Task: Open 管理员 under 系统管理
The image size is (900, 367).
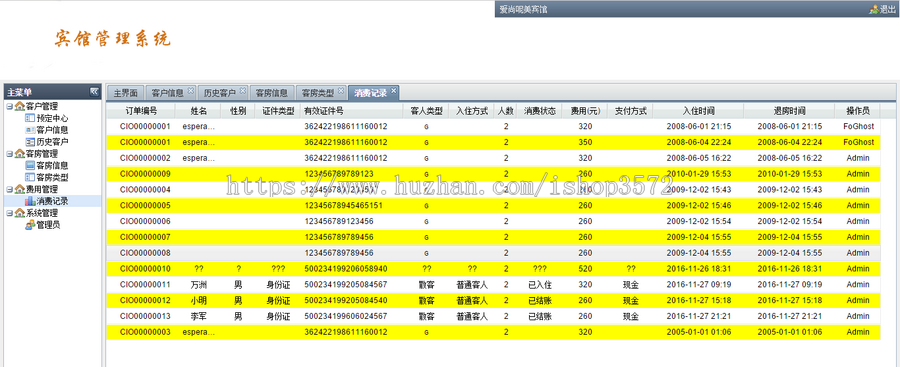Action: click(x=48, y=225)
